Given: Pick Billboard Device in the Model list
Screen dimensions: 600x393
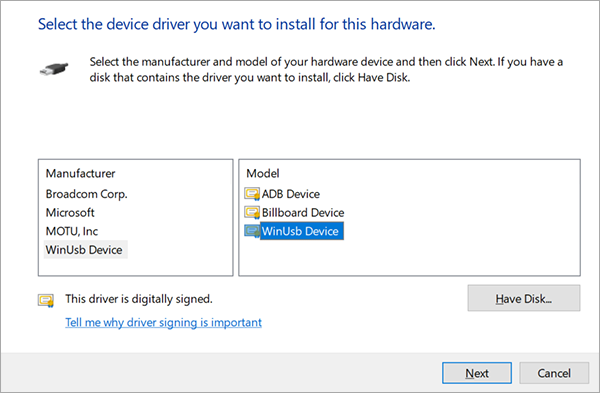Looking at the screenshot, I should click(303, 212).
